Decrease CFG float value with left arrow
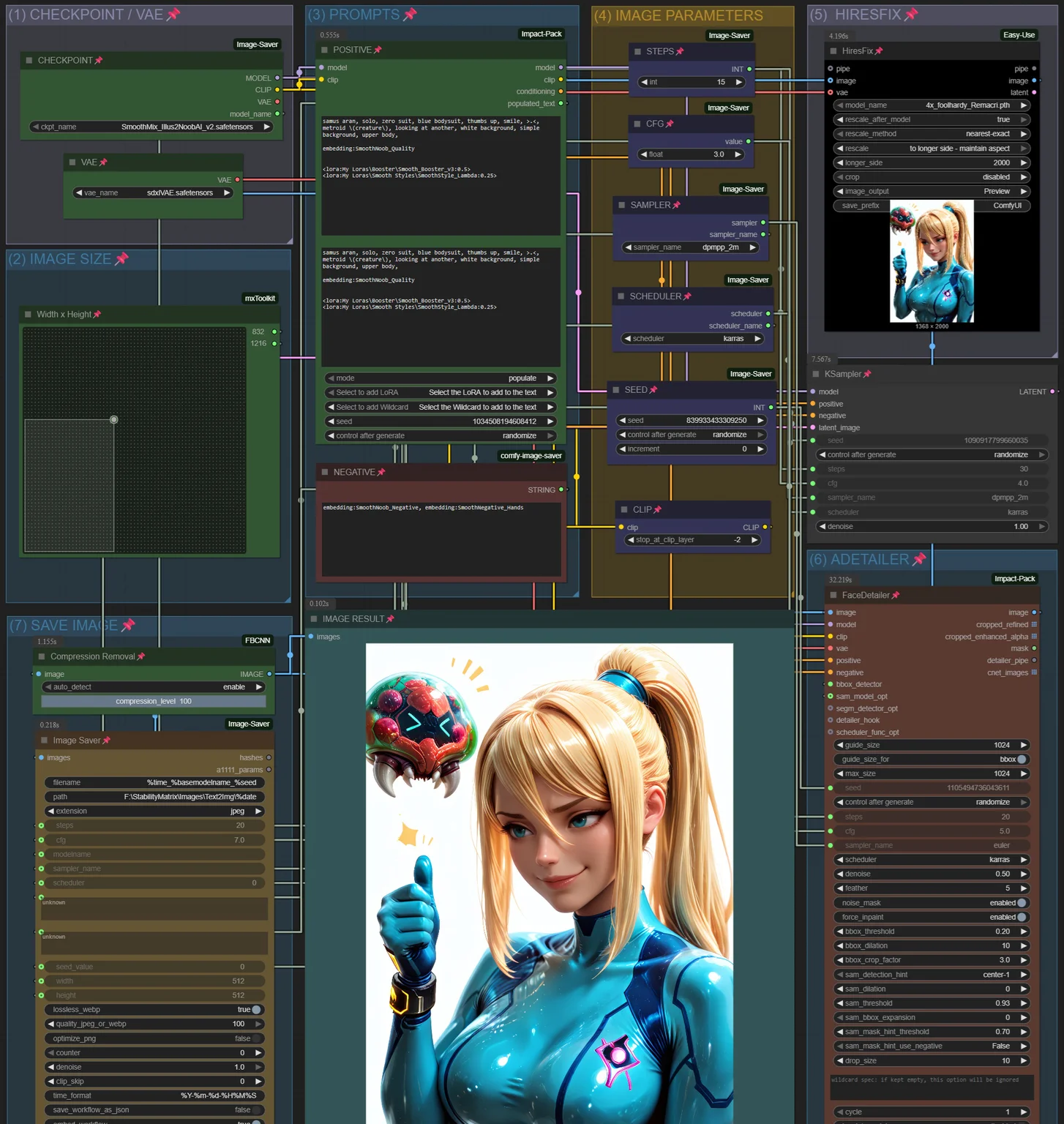 (643, 154)
